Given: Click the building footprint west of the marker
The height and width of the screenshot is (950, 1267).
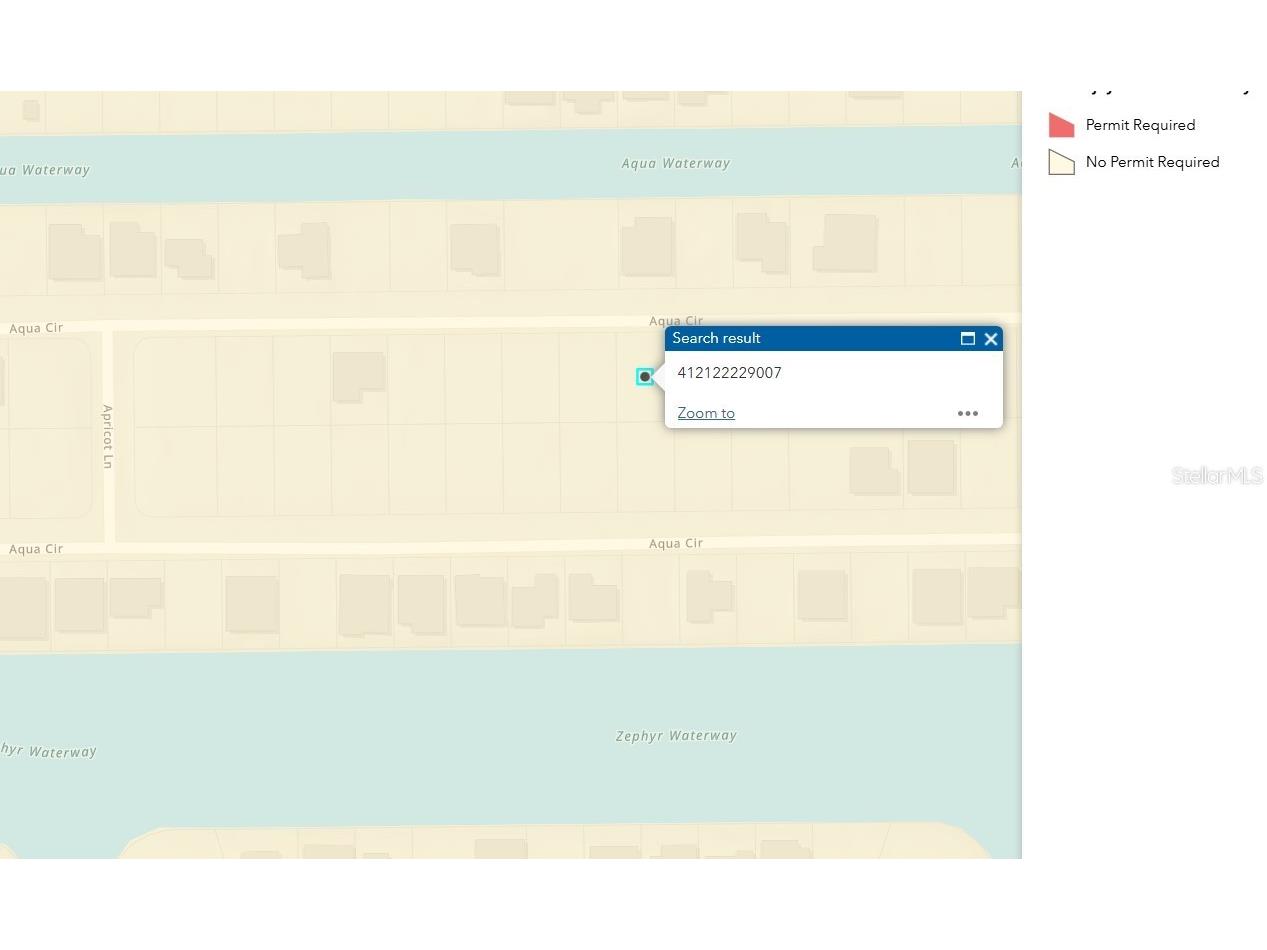Looking at the screenshot, I should pos(357,376).
